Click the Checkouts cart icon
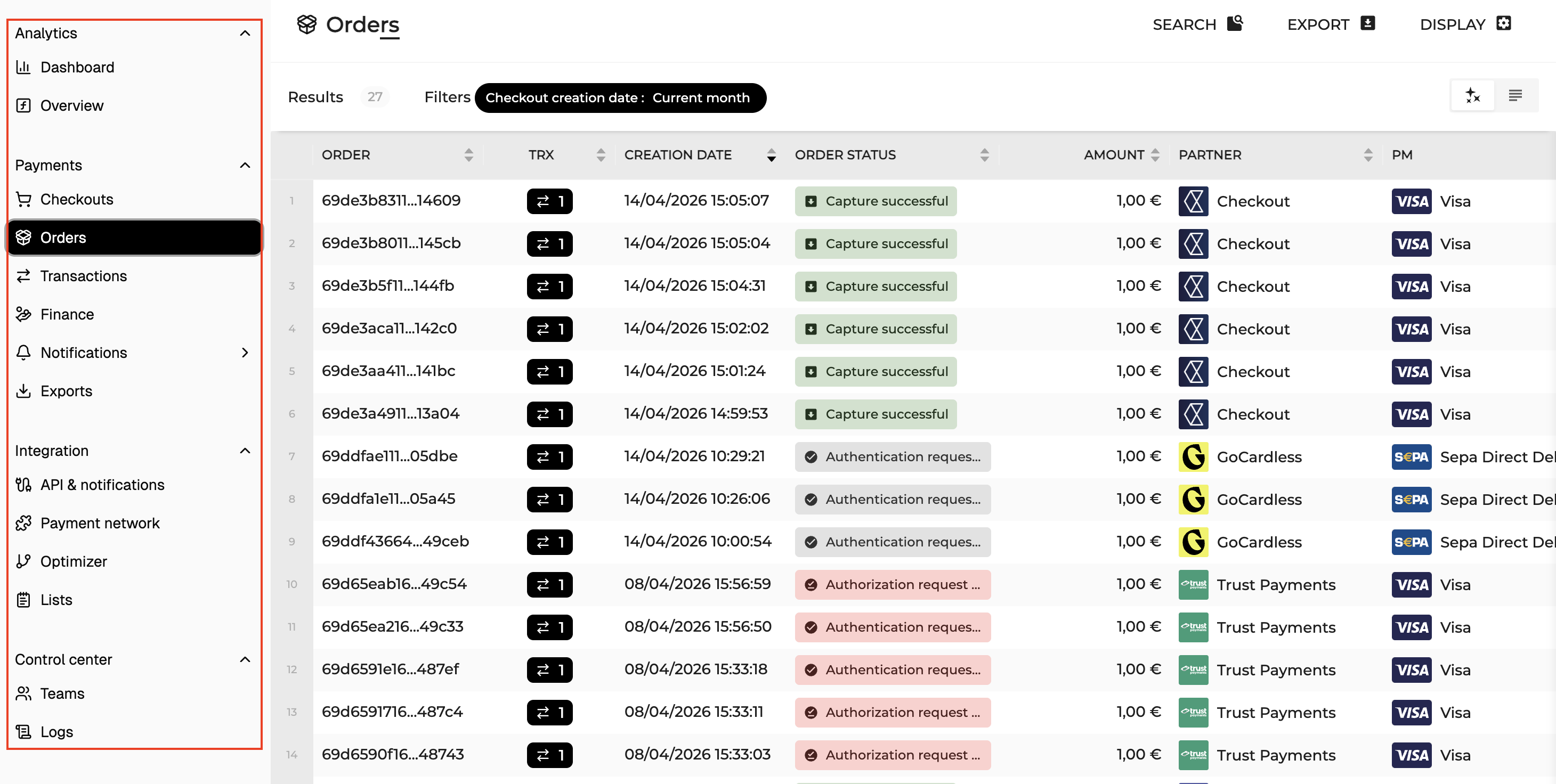 click(23, 199)
